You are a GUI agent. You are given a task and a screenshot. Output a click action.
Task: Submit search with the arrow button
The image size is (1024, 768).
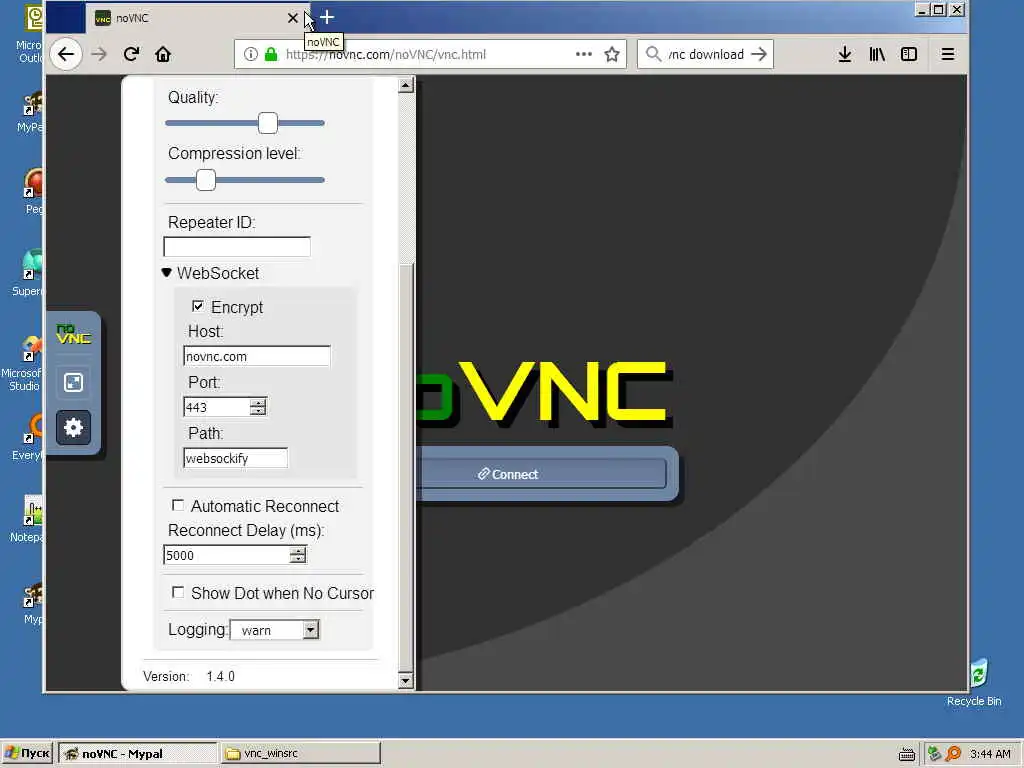pyautogui.click(x=759, y=54)
